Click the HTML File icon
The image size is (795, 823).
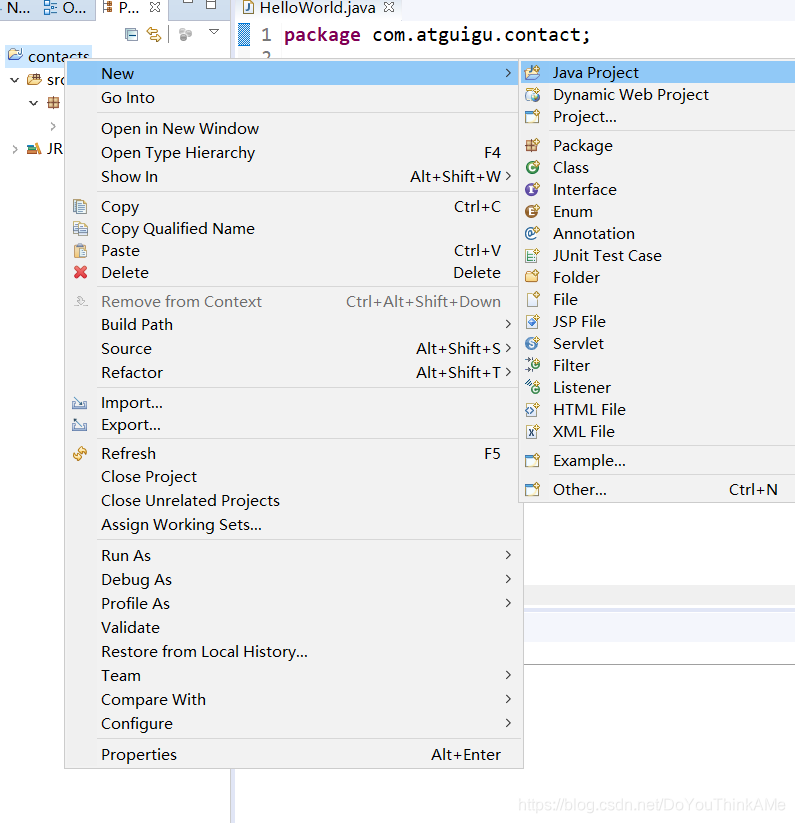[x=532, y=409]
